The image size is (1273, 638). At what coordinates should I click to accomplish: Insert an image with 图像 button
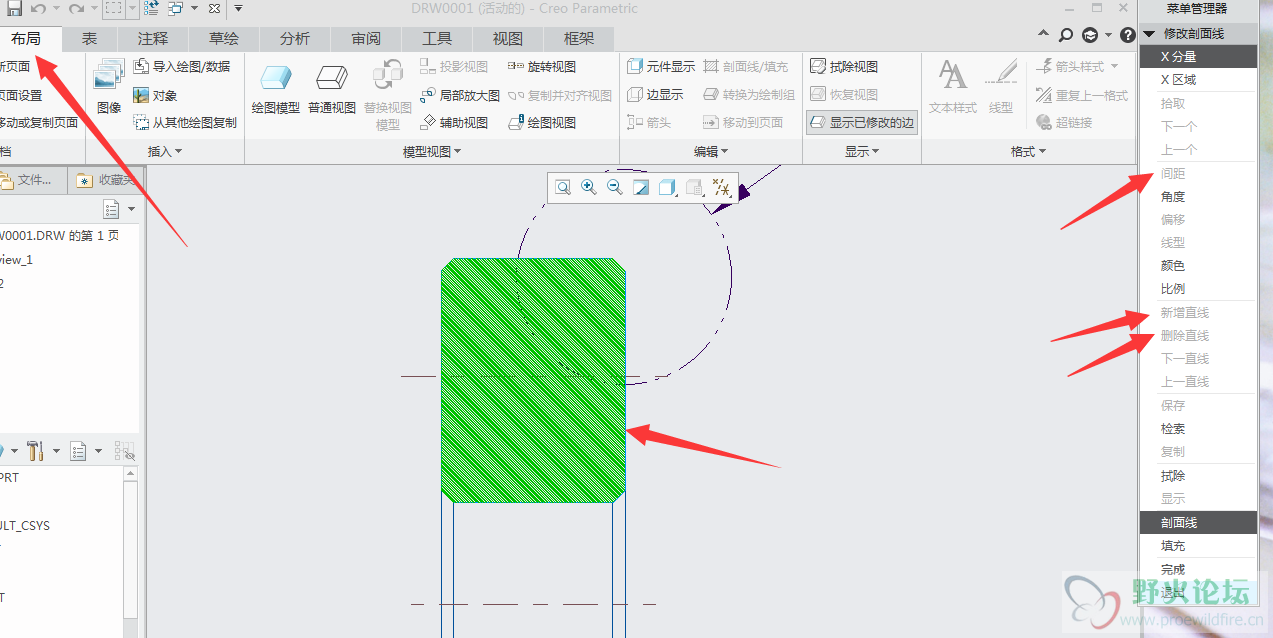[109, 86]
